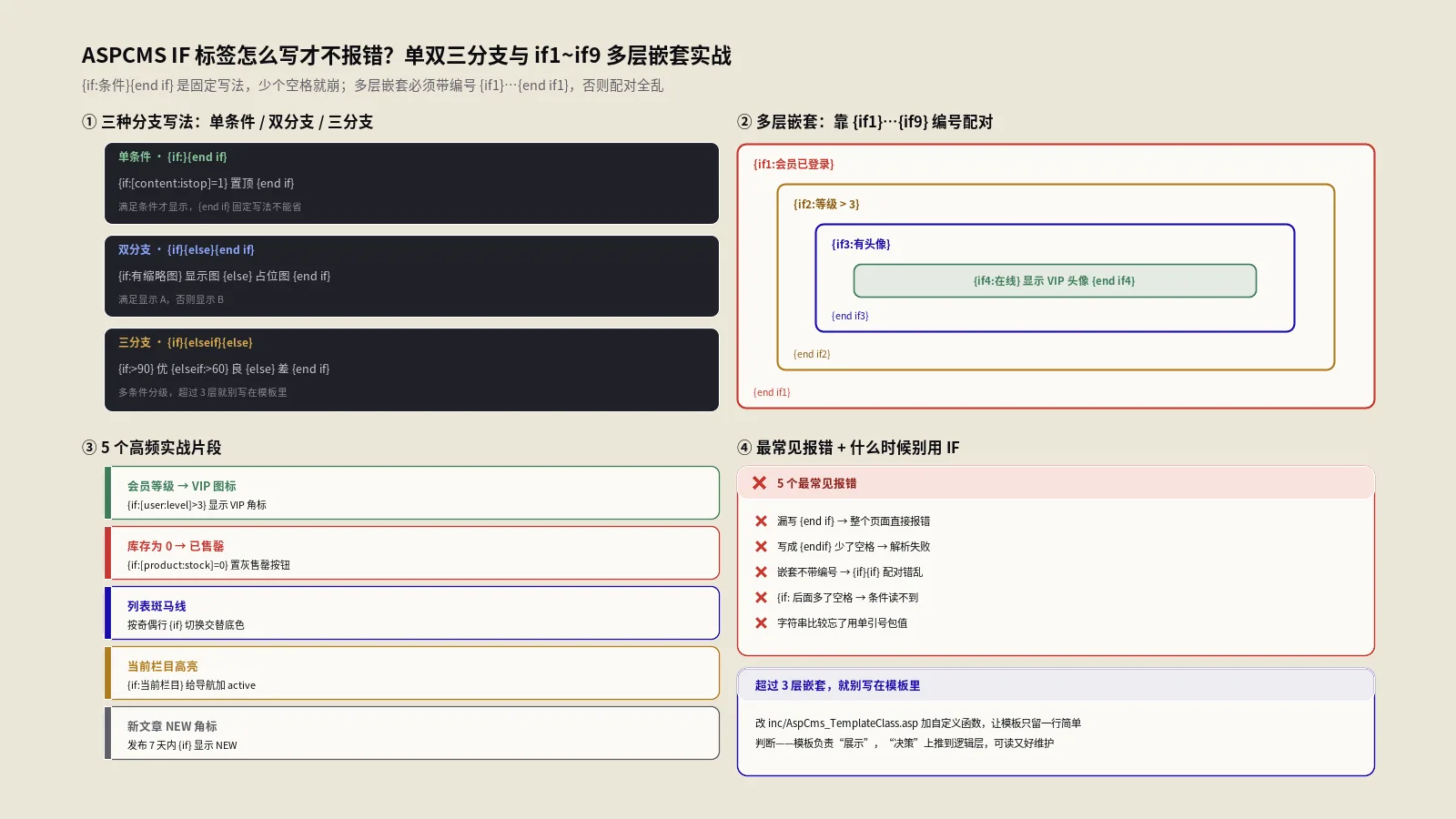Click the '双分支 · {if}{else}{end if}' label
This screenshot has height=819, width=1456.
tap(187, 249)
